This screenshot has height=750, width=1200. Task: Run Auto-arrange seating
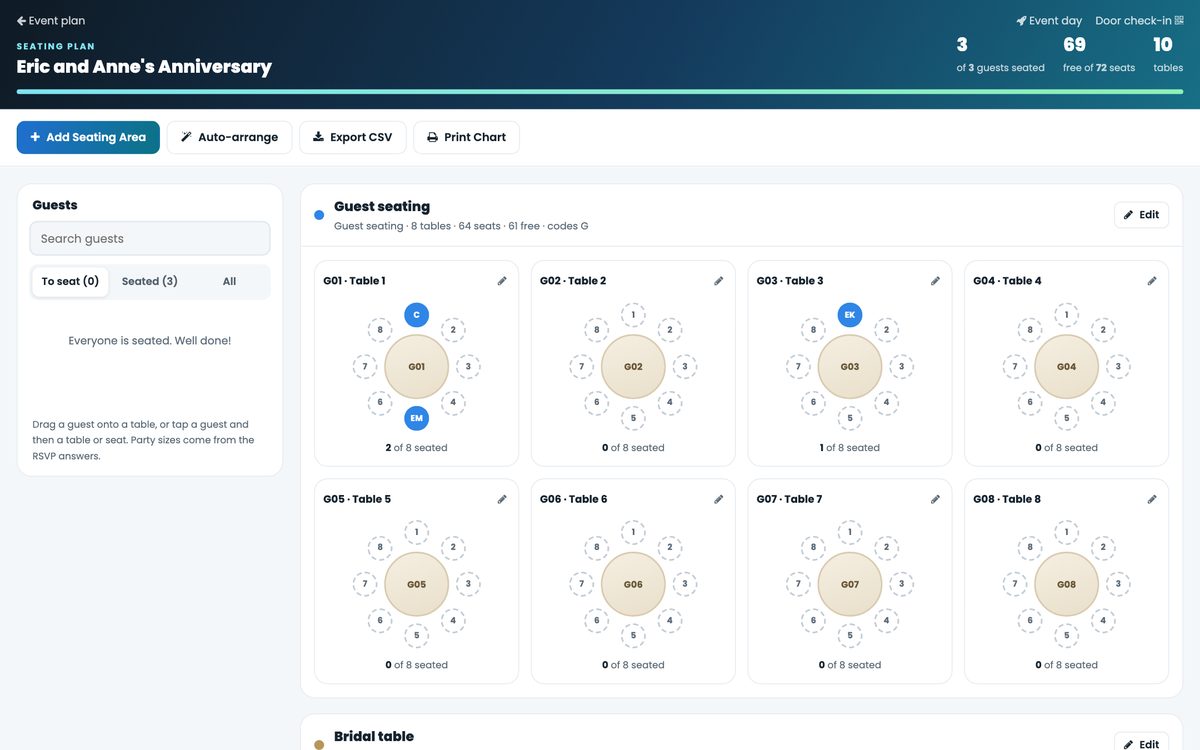(x=229, y=137)
